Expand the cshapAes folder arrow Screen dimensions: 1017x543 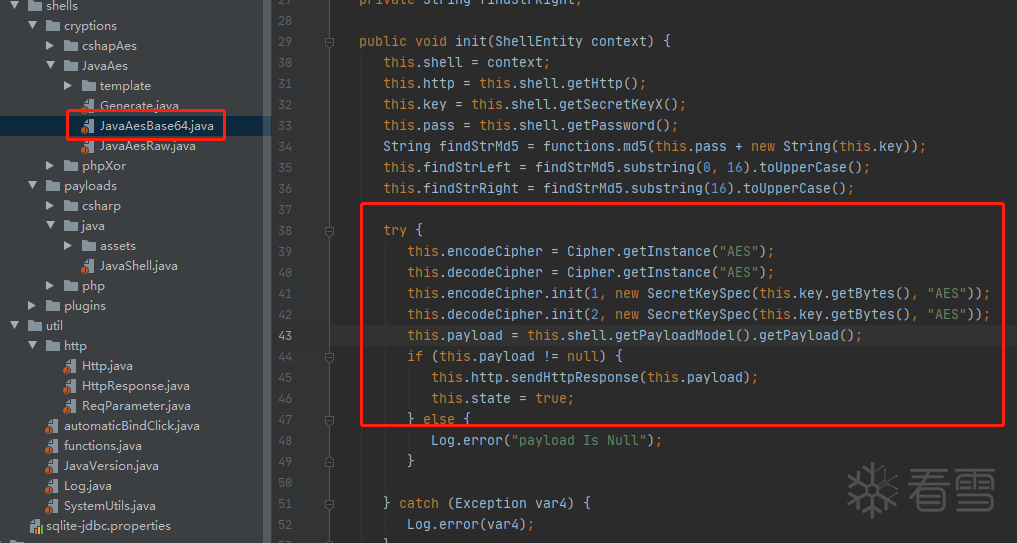tap(51, 46)
